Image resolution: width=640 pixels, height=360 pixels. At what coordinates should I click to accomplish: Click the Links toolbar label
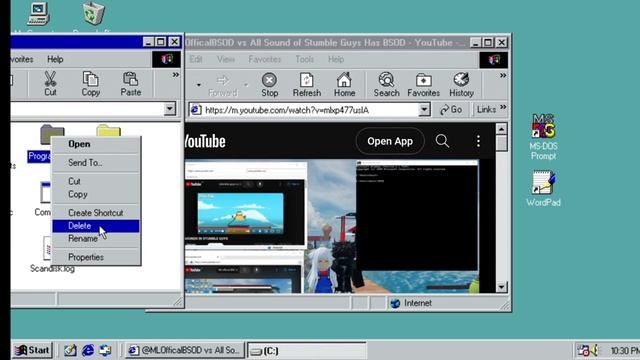[x=486, y=109]
